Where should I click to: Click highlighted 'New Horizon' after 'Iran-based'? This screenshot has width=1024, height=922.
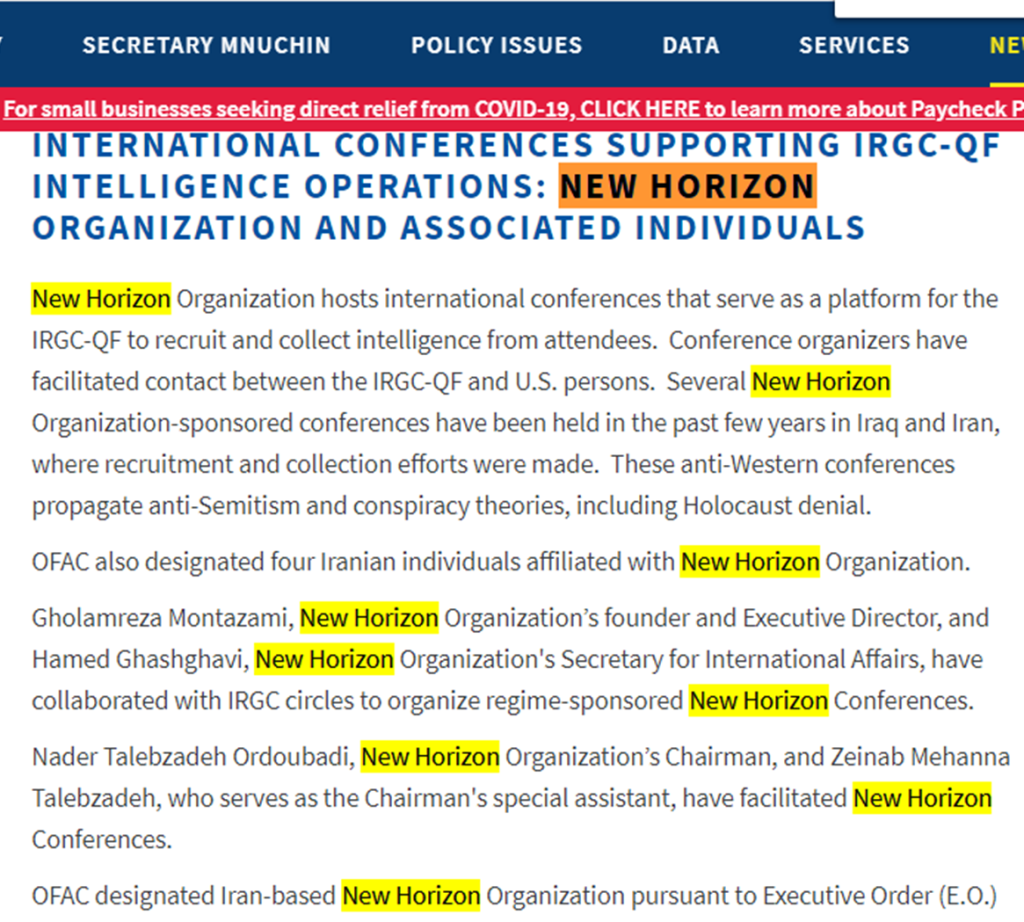point(411,896)
